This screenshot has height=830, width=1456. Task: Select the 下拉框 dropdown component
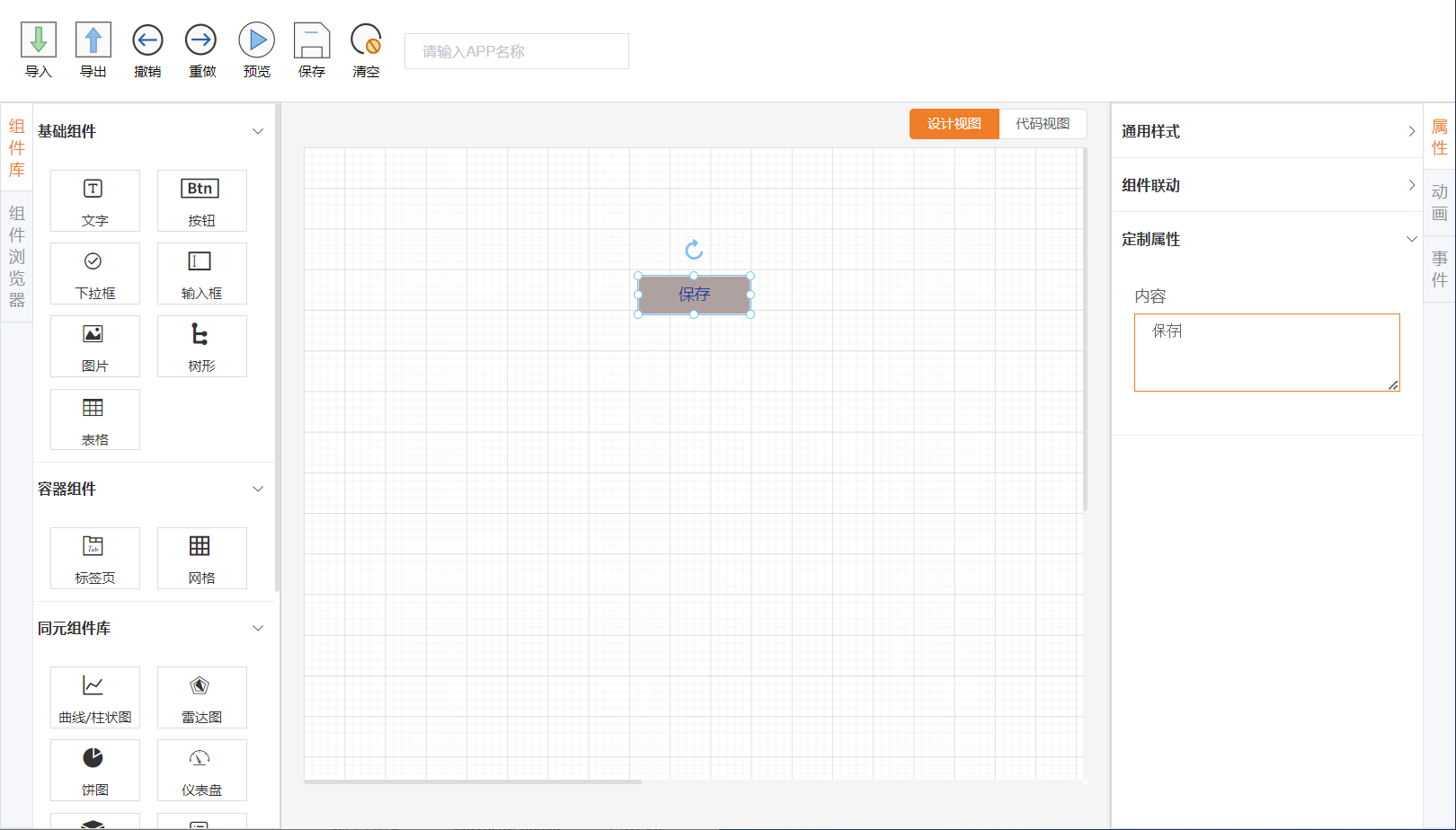coord(95,273)
